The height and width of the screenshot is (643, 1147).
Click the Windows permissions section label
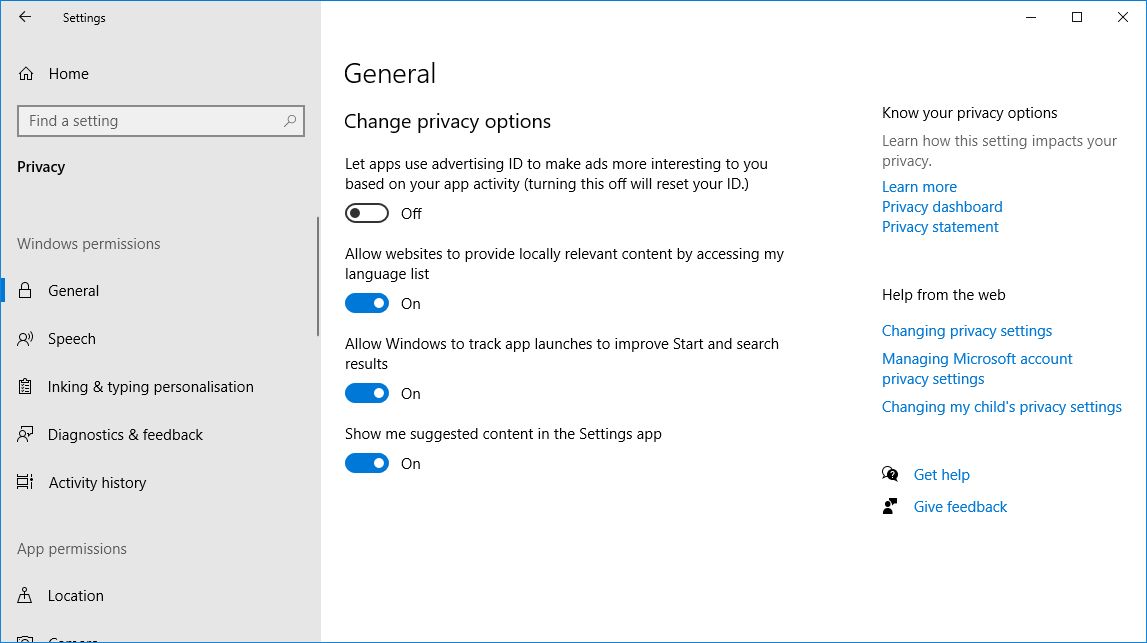[x=89, y=244]
